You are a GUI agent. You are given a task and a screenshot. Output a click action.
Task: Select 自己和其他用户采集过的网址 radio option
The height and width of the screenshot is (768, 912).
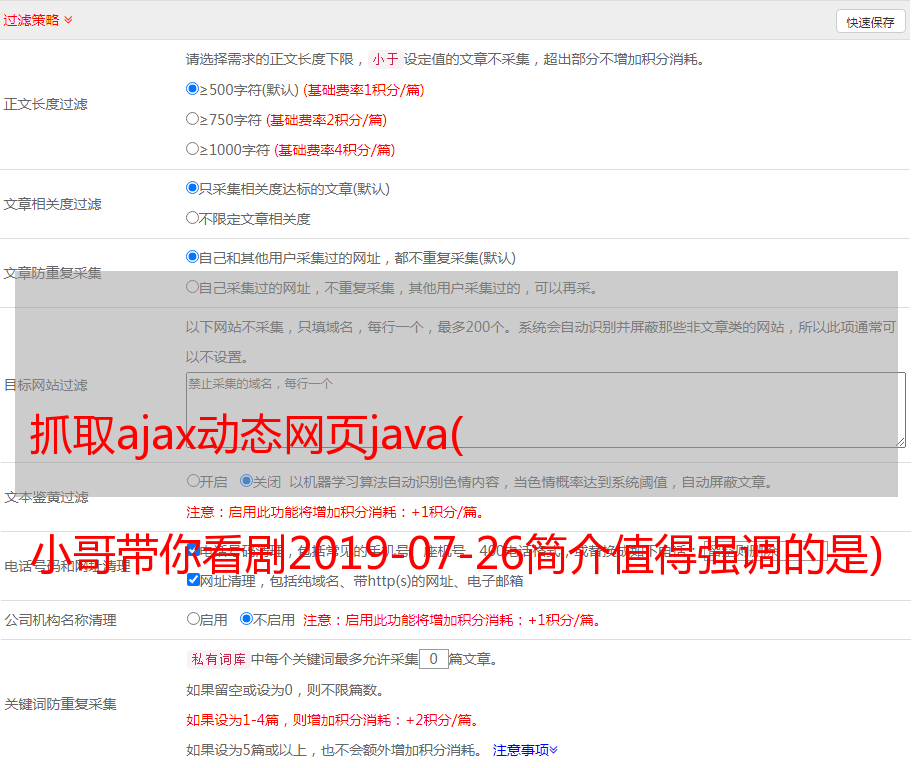[192, 257]
